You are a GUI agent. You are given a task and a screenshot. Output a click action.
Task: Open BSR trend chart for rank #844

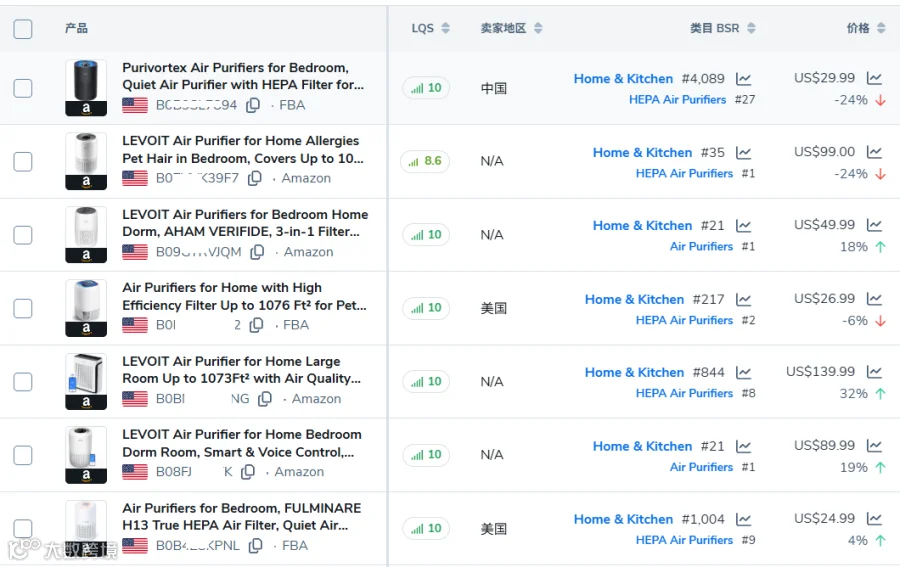[x=744, y=372]
